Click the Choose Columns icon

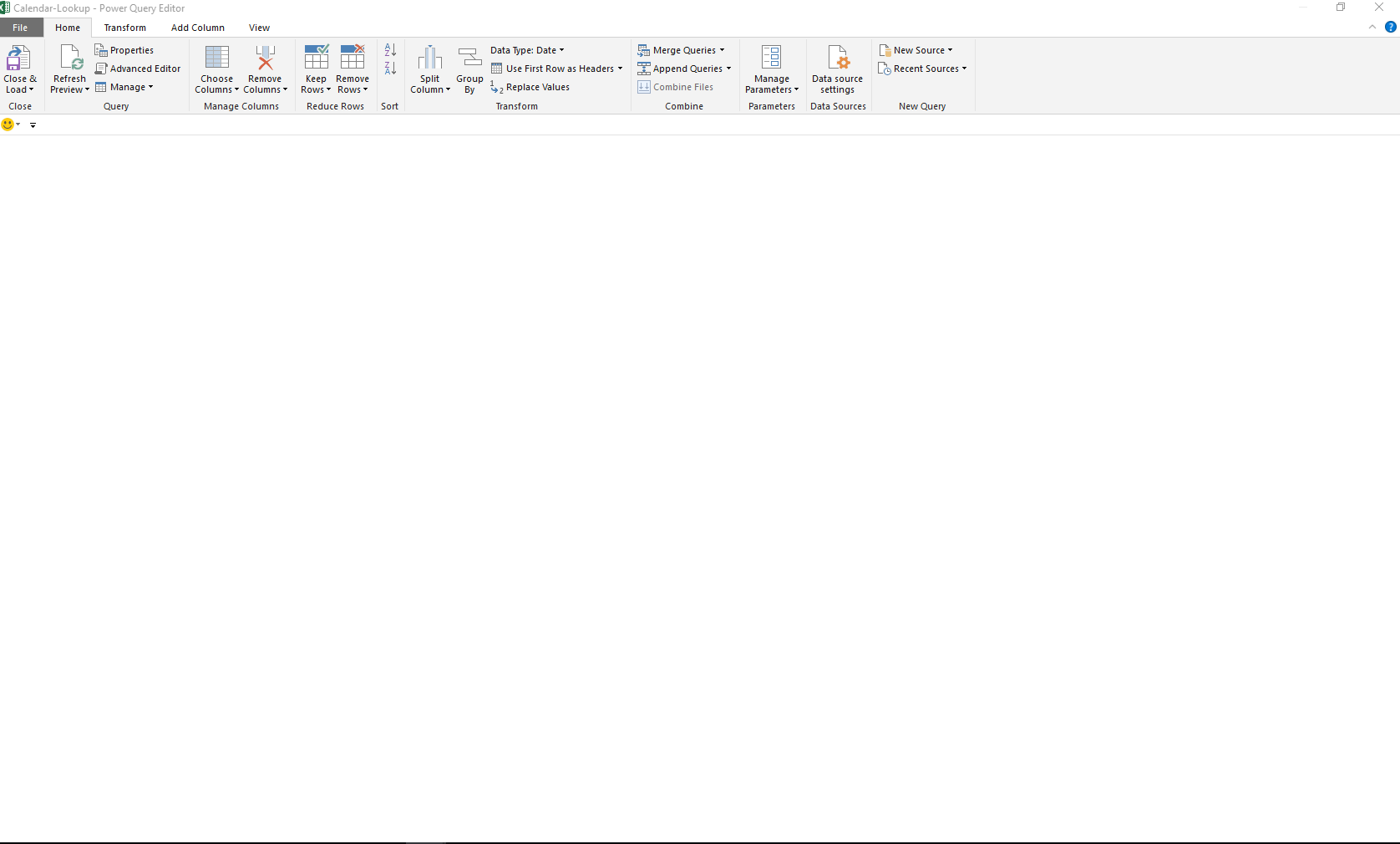(x=217, y=58)
